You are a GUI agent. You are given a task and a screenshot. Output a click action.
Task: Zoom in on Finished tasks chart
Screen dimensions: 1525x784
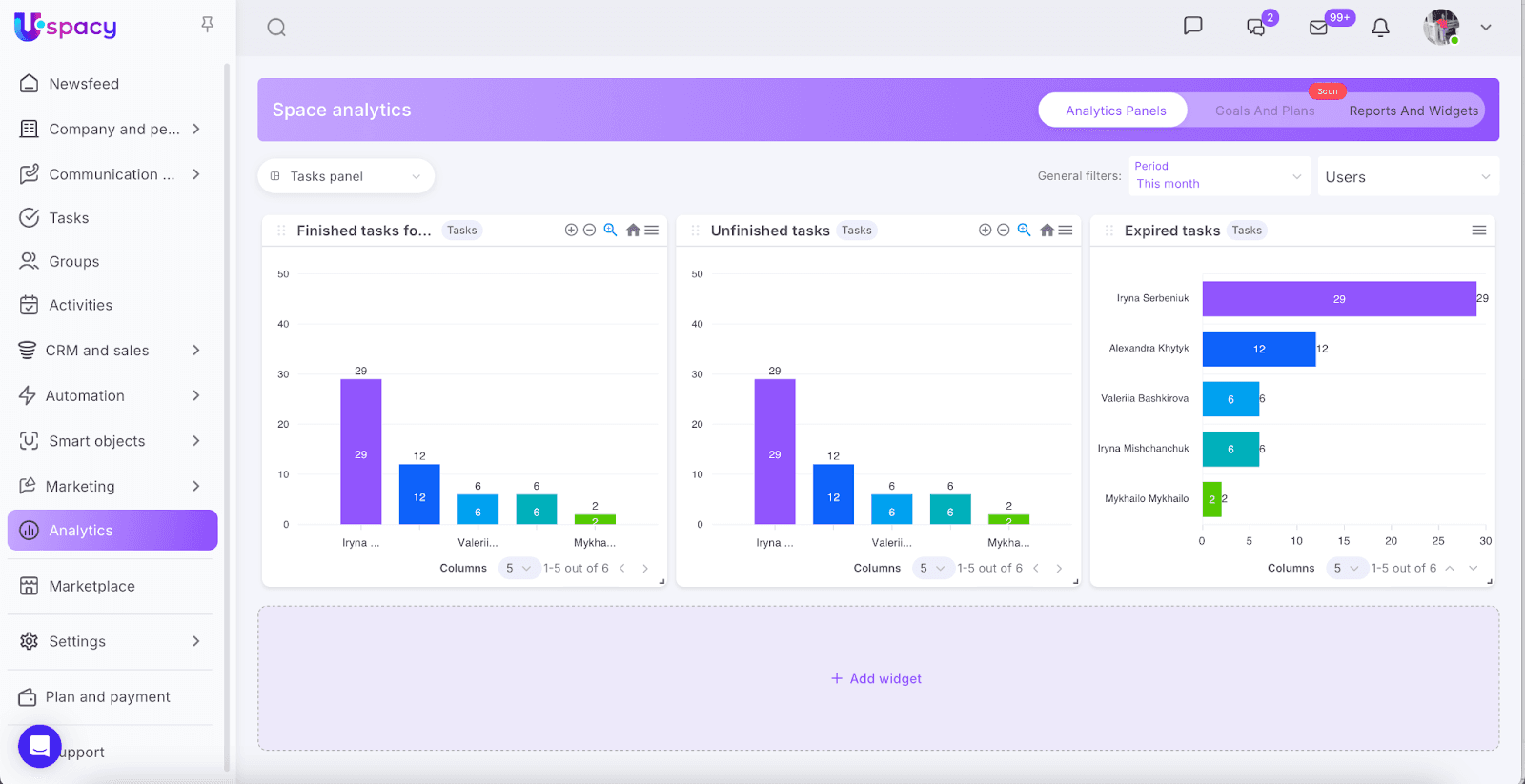click(x=571, y=230)
